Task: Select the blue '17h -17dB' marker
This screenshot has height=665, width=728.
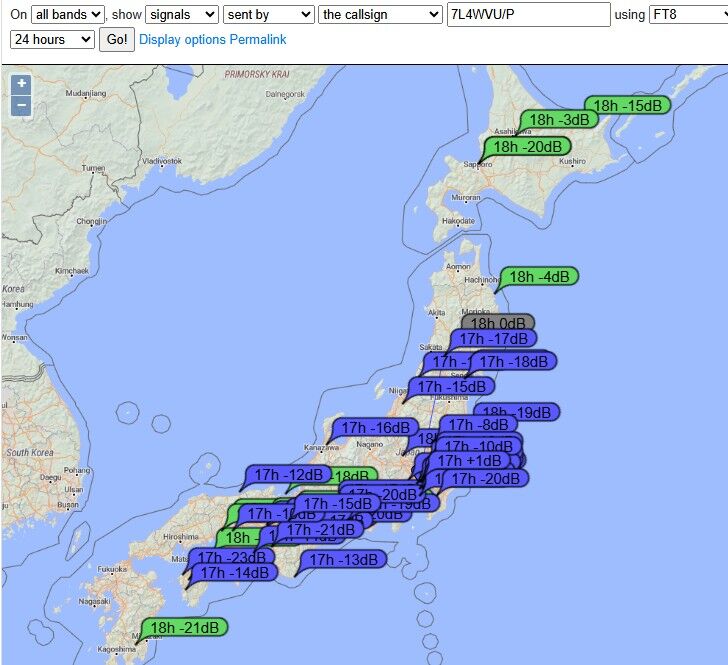Action: [x=494, y=339]
